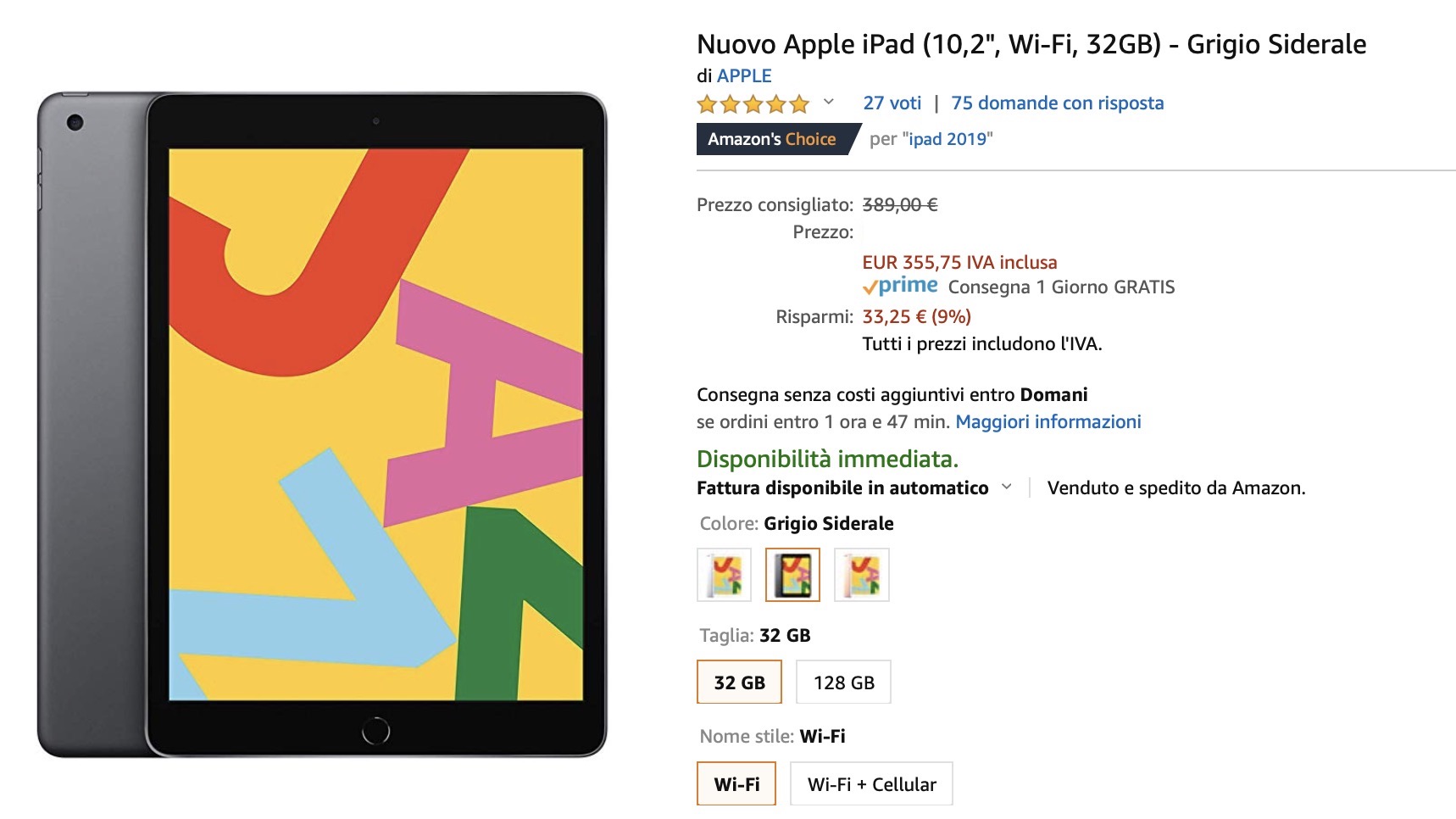Choose the 128 GB size option

click(843, 682)
